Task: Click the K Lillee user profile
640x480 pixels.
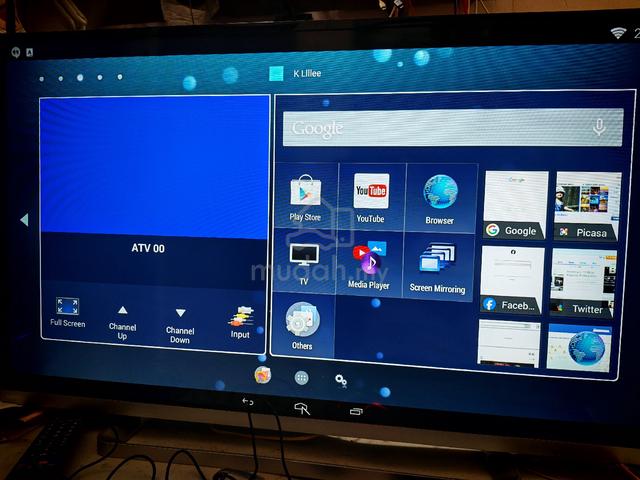Action: 296,73
